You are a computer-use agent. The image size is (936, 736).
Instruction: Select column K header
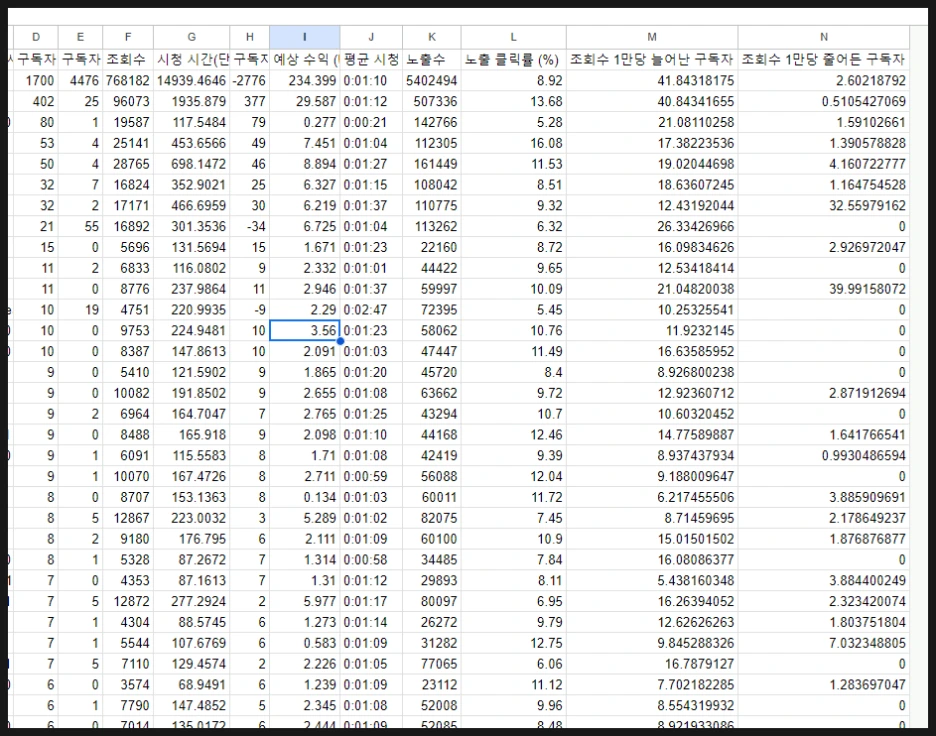[432, 37]
